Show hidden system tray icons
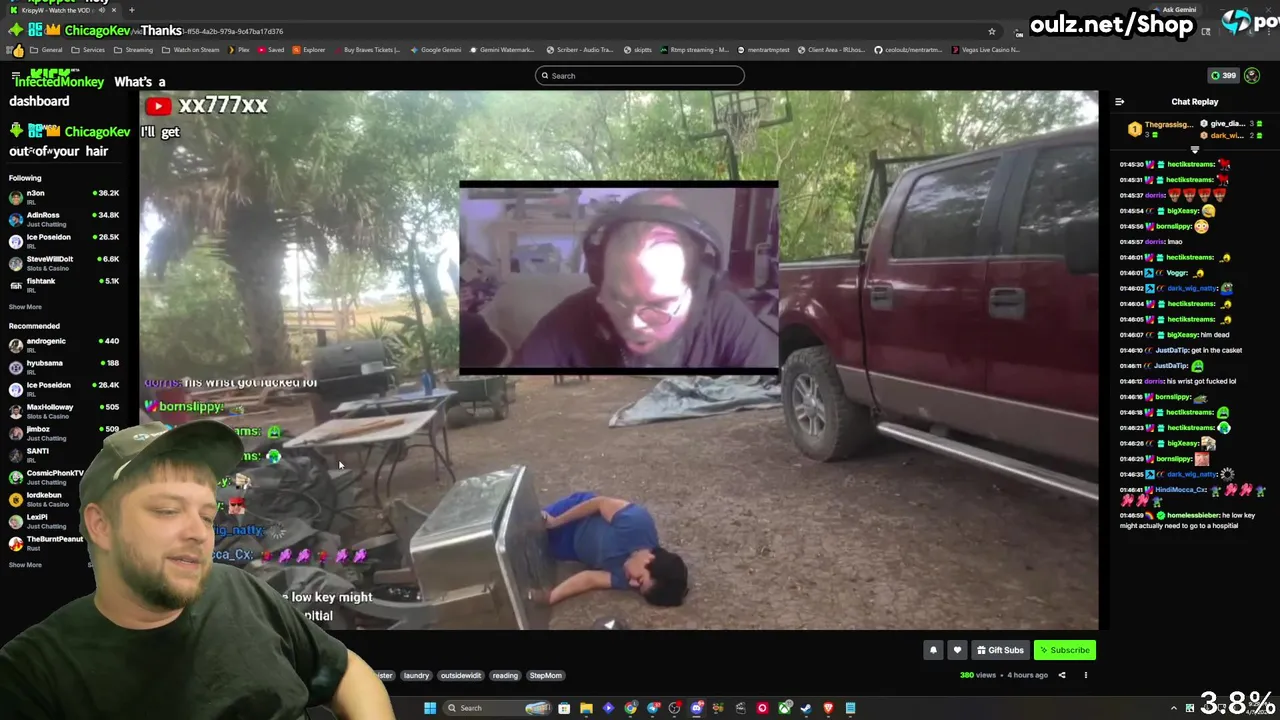Viewport: 1280px width, 720px height. [1173, 708]
